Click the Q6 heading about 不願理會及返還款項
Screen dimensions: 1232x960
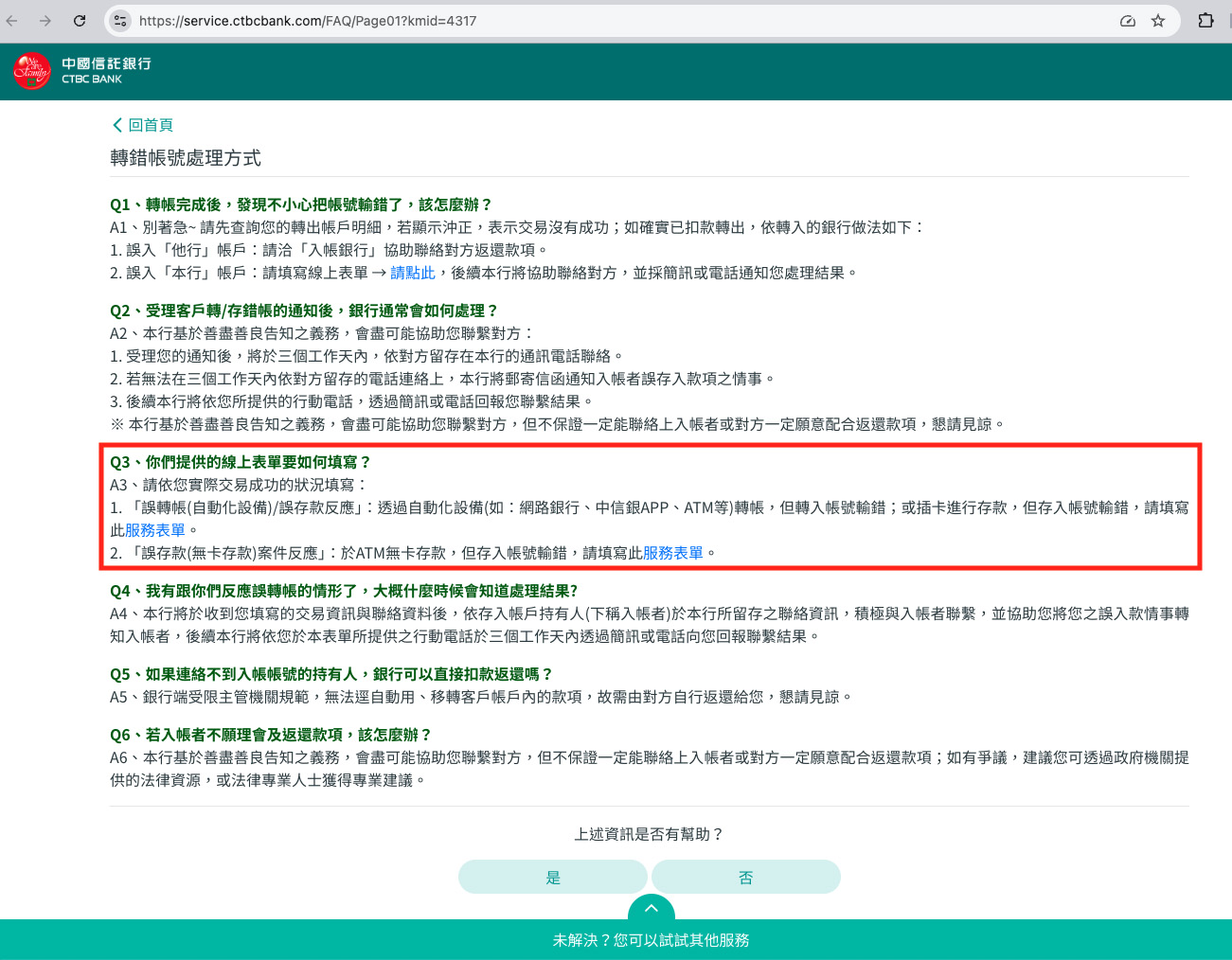point(271,735)
